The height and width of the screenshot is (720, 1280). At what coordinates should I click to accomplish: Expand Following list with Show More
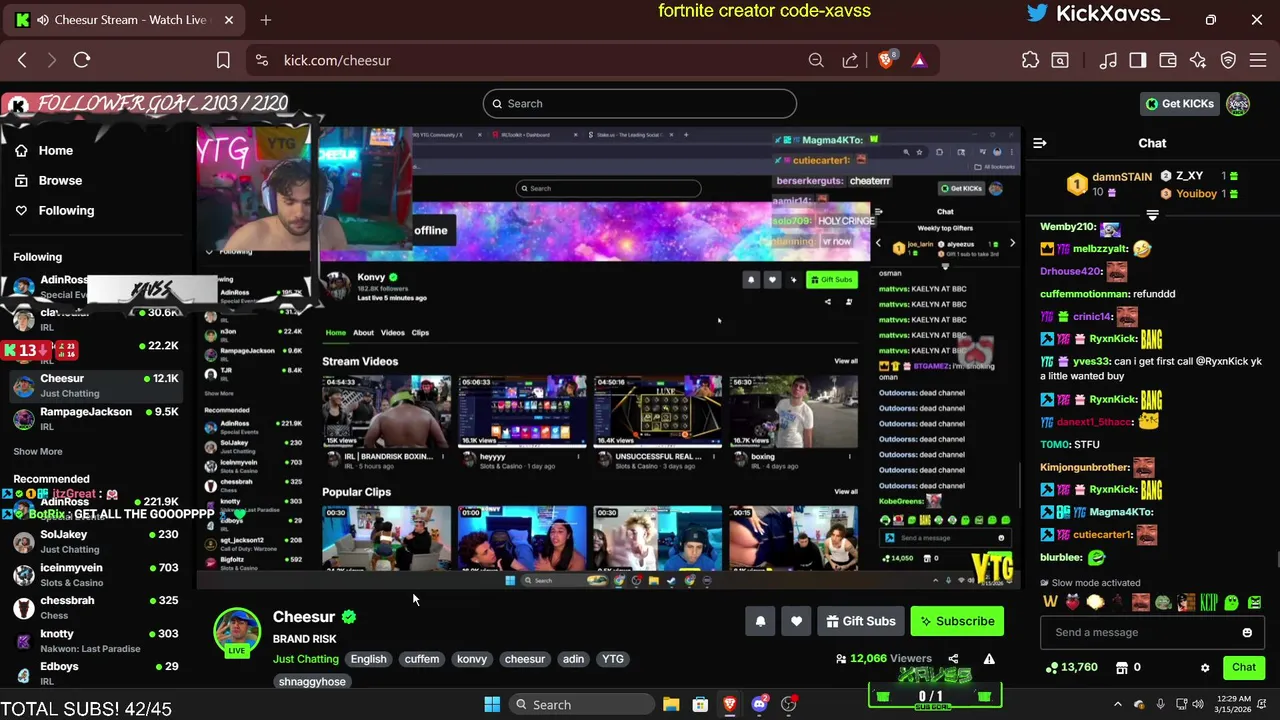click(38, 451)
